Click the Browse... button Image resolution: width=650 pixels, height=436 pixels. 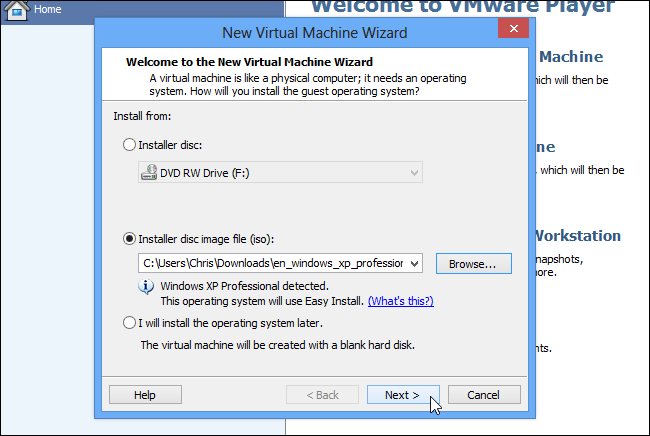point(474,264)
